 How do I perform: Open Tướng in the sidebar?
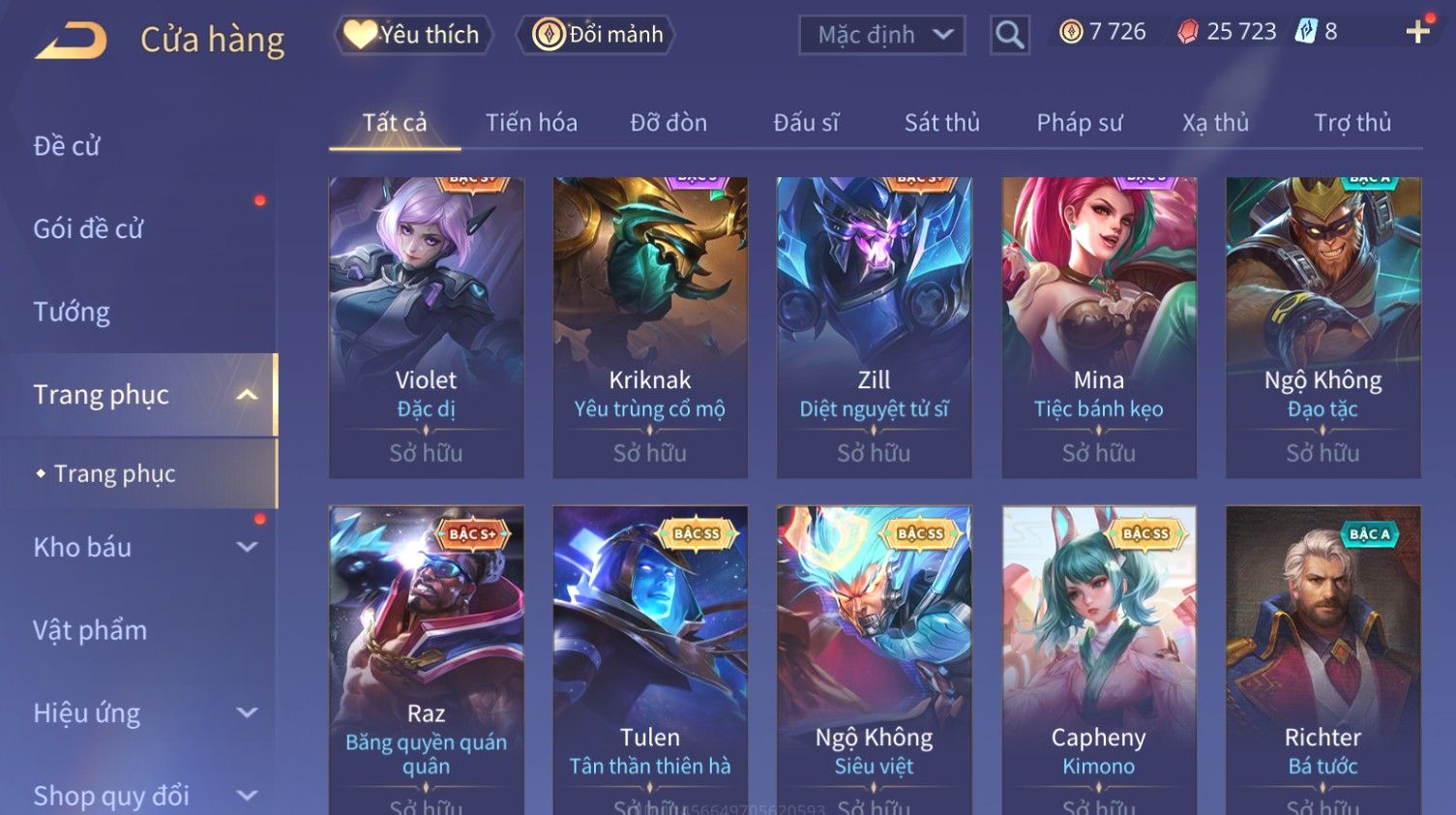tap(72, 312)
